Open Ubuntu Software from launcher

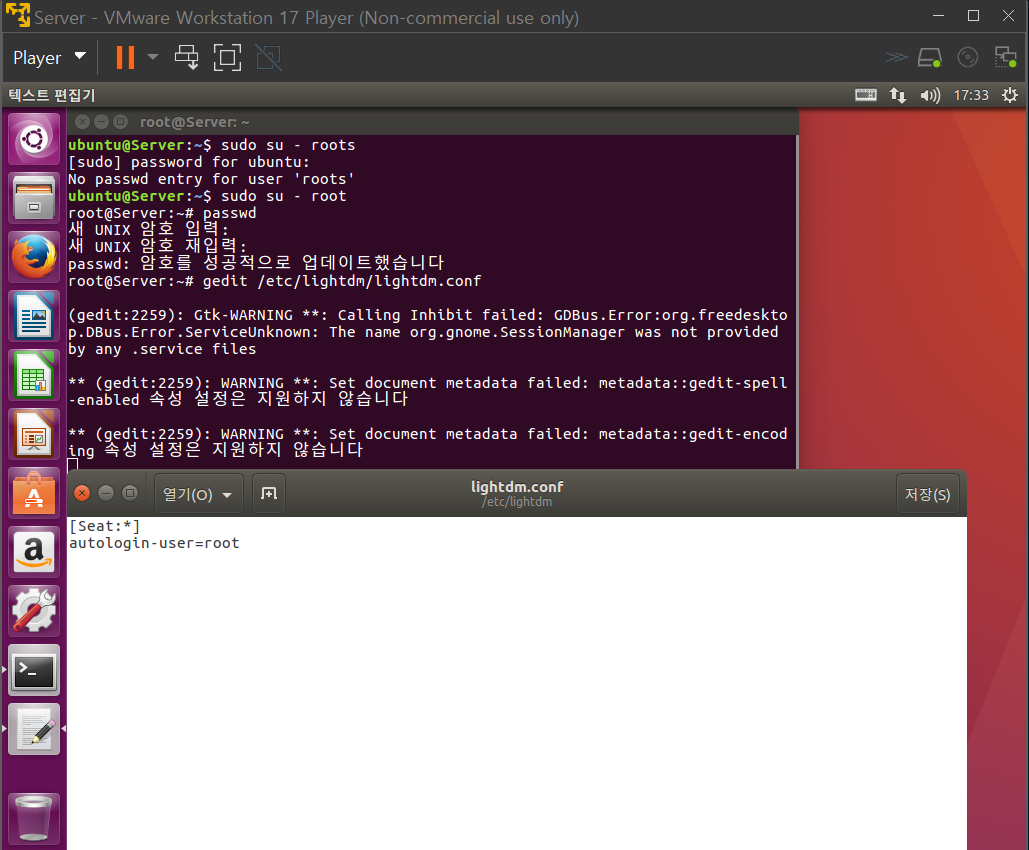(33, 493)
